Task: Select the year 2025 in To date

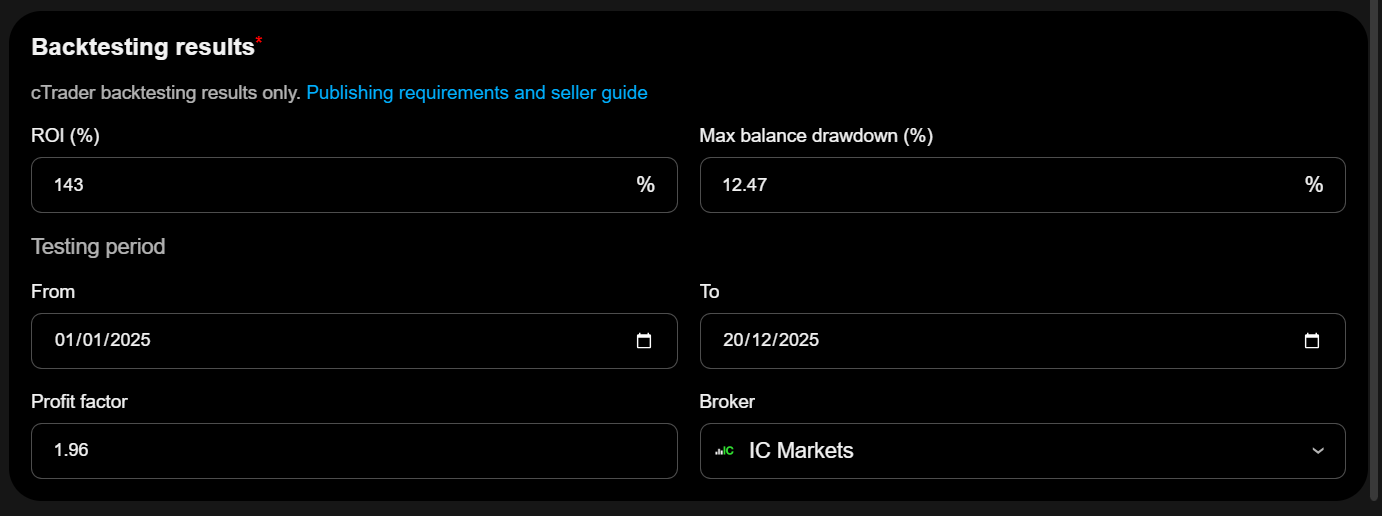Action: 797,341
